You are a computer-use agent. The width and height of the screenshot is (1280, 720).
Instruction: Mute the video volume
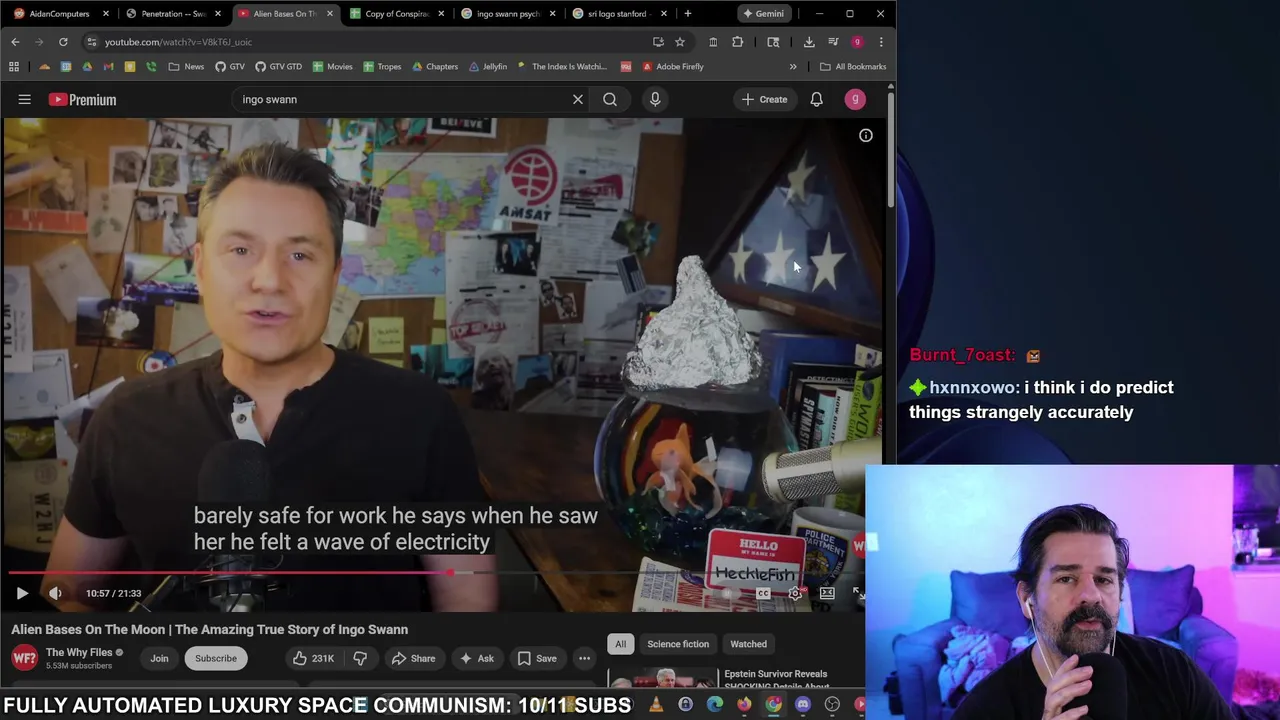(55, 593)
